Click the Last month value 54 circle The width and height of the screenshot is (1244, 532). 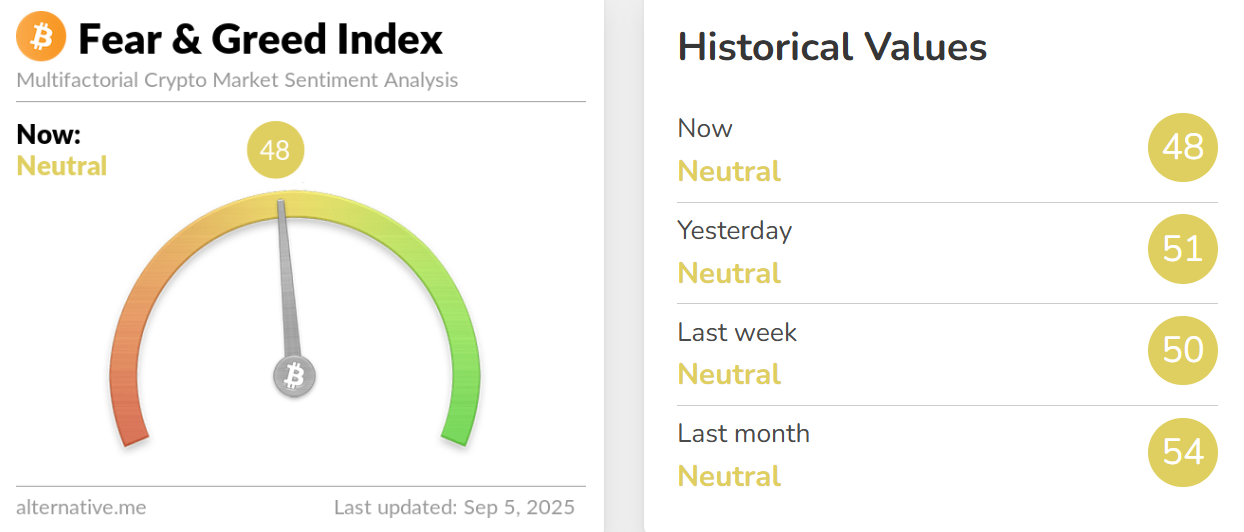tap(1183, 452)
